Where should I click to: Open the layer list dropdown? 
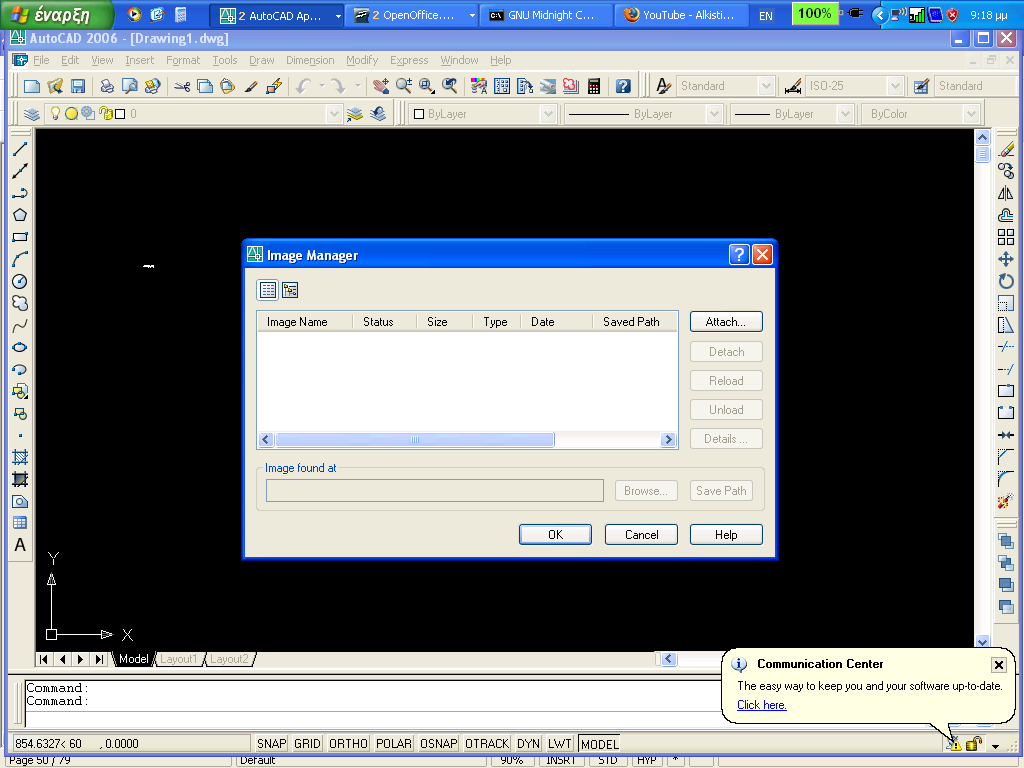[x=334, y=114]
